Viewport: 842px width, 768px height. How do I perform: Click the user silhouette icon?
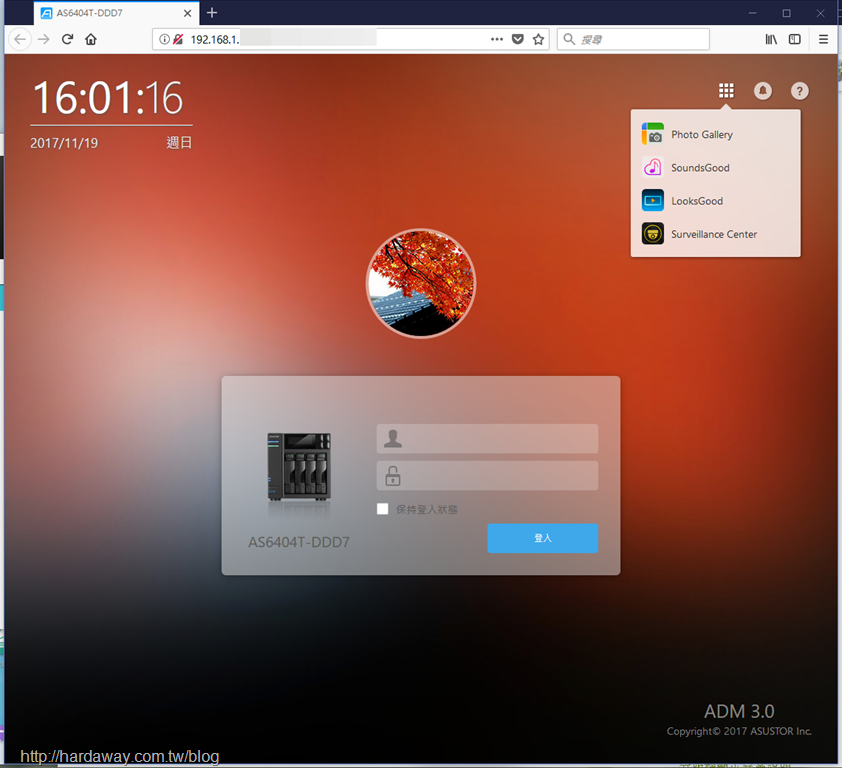[x=393, y=438]
